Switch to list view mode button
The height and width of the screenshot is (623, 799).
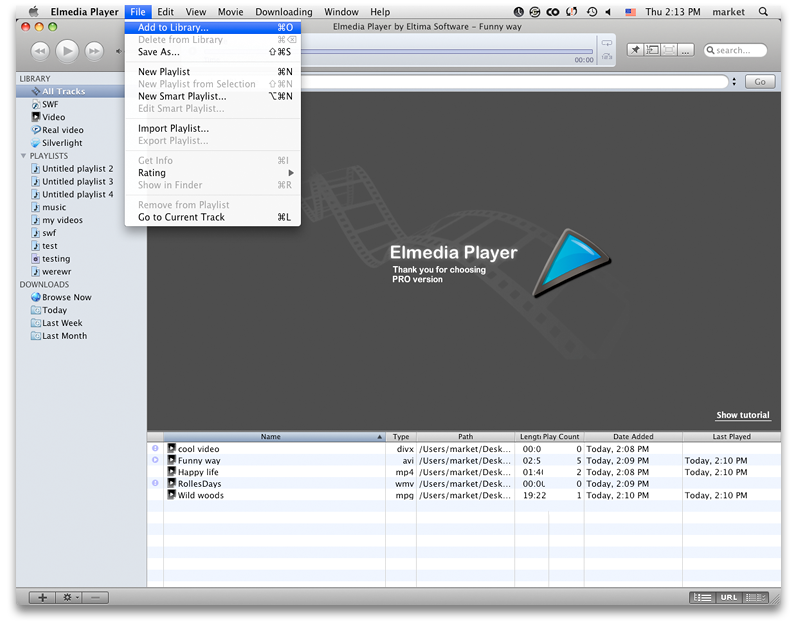click(x=703, y=598)
